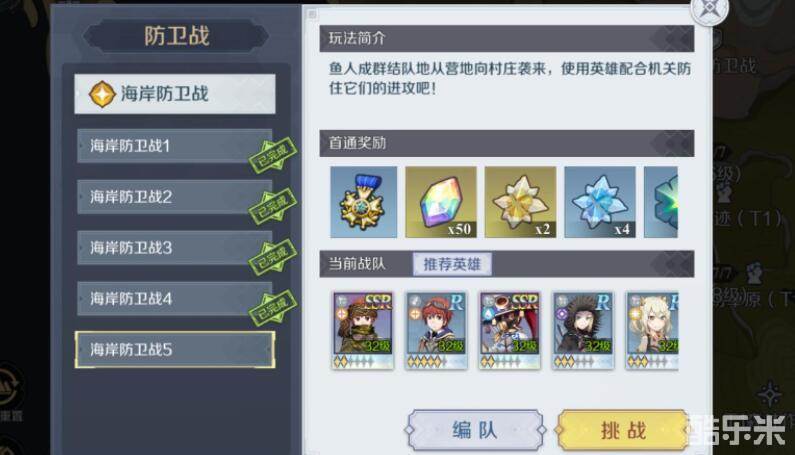Start the battle with 挑战 button
Image resolution: width=795 pixels, height=455 pixels.
(x=623, y=430)
